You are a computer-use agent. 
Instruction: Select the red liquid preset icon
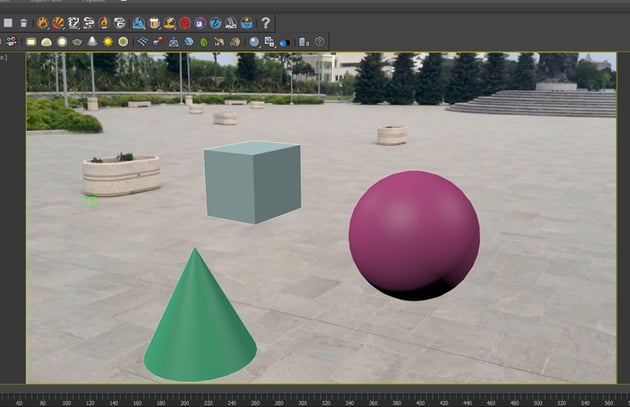185,23
